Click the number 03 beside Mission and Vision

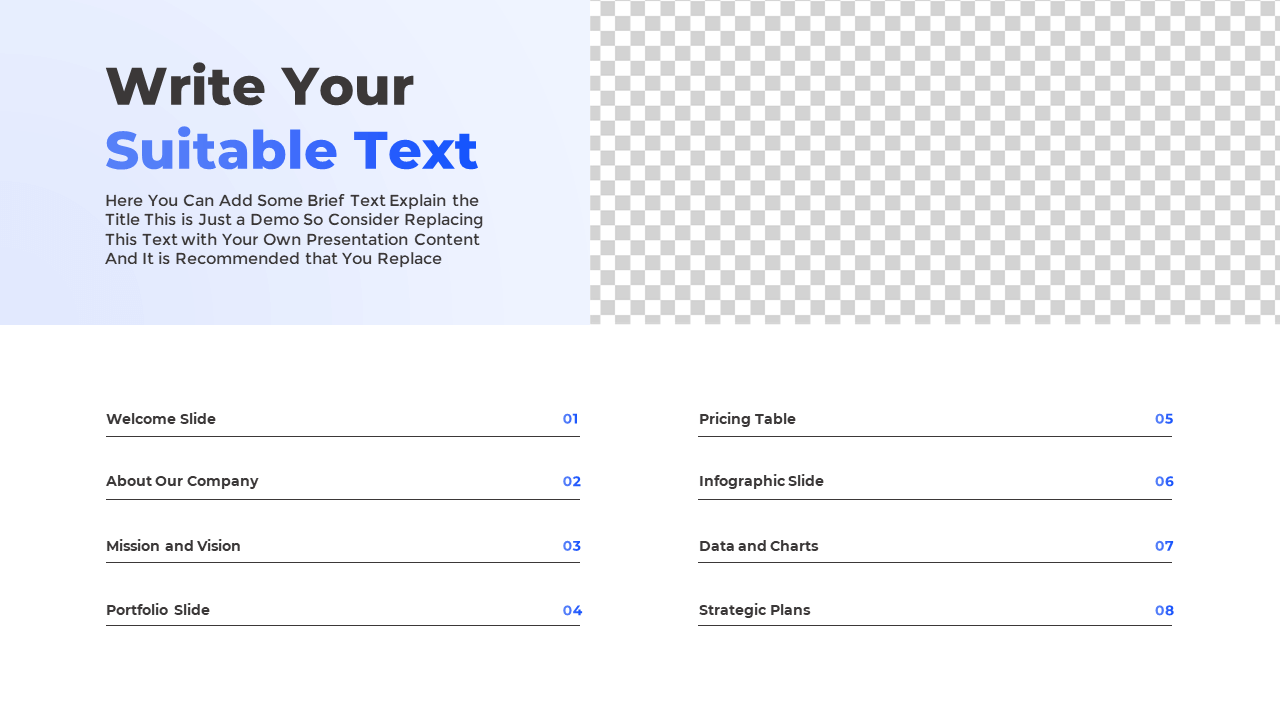point(571,546)
